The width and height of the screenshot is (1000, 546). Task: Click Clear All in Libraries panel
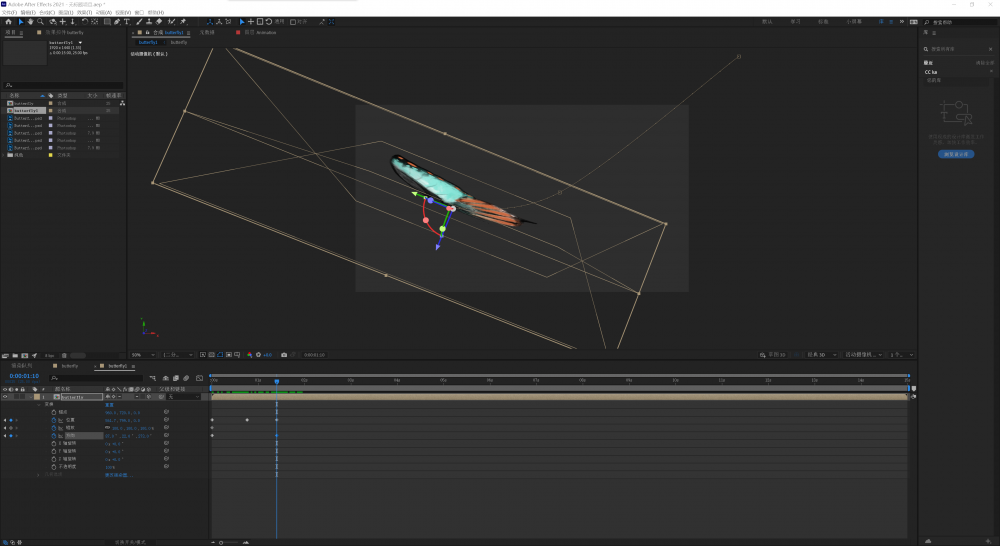(984, 63)
